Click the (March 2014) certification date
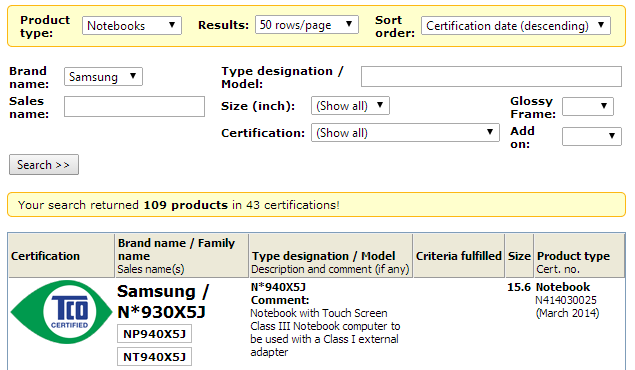The width and height of the screenshot is (635, 370). click(567, 313)
